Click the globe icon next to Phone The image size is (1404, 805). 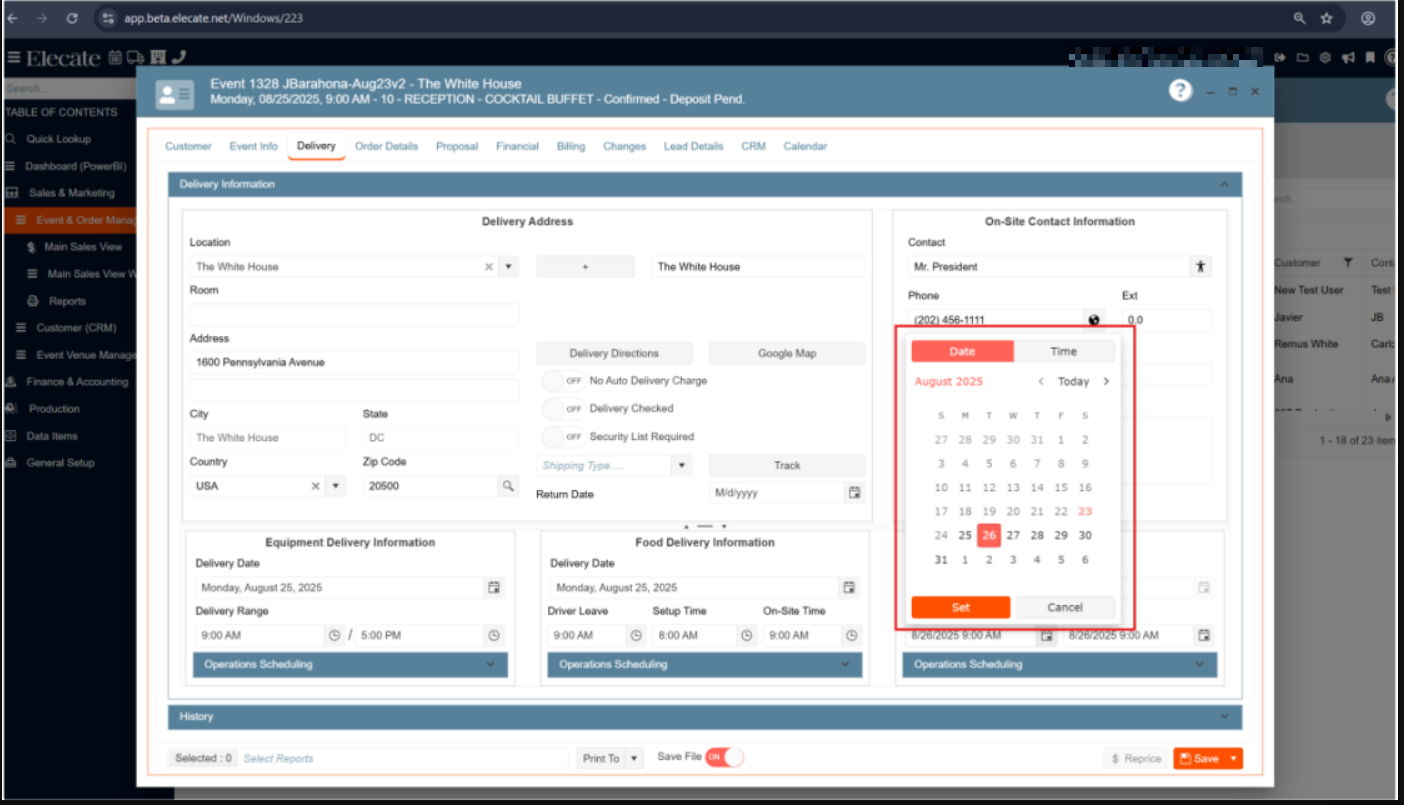pos(1094,320)
